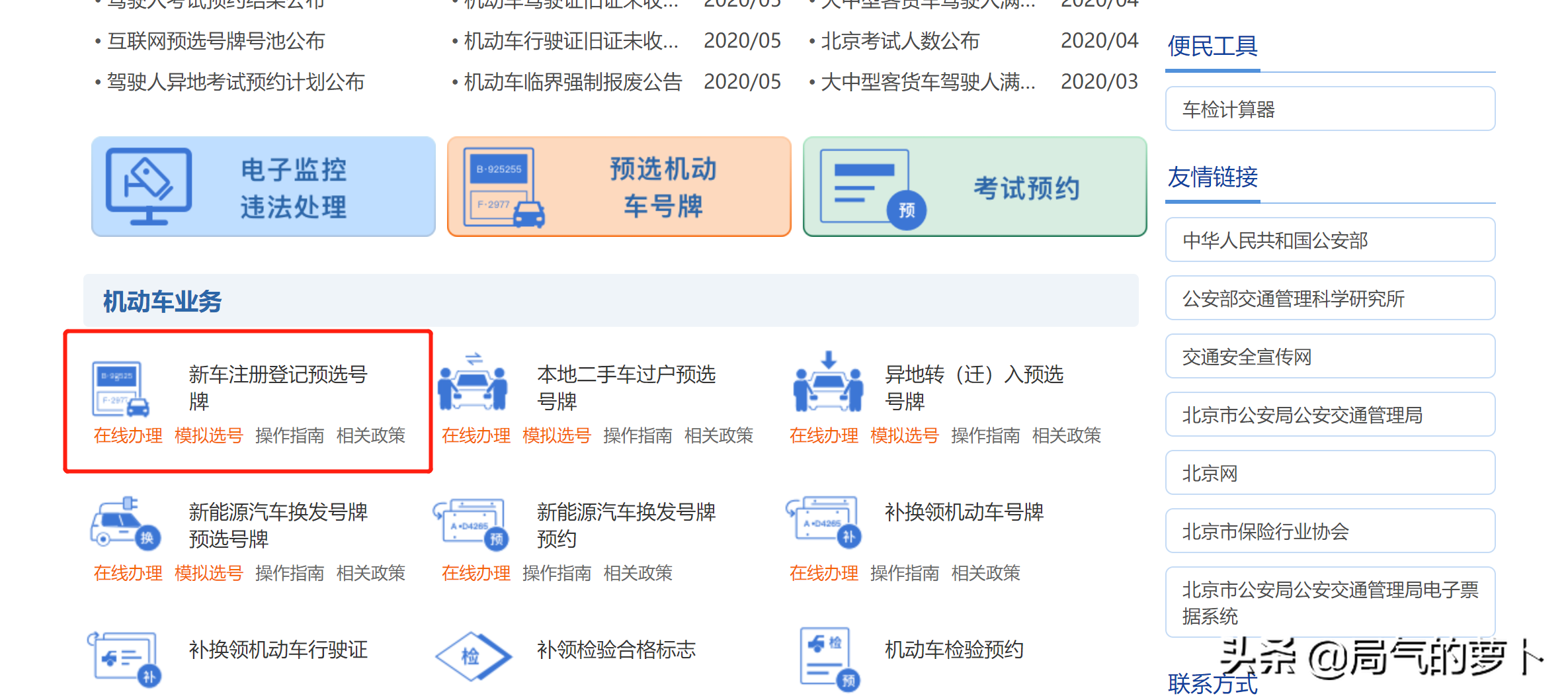The image size is (1568, 698).
Task: Click 相关政策 under 补换领机动车号牌
Action: coord(986,574)
